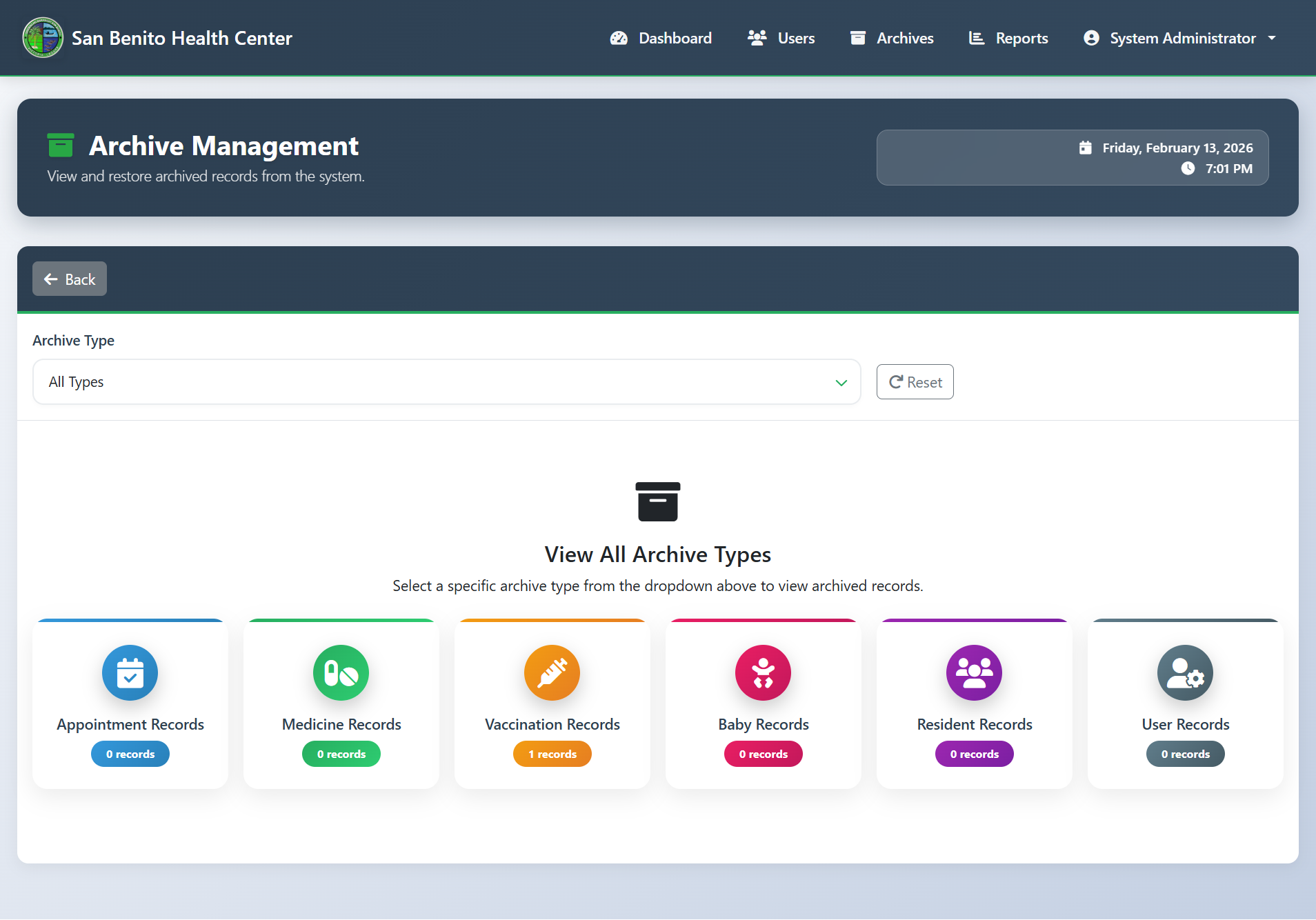The image size is (1316, 920).
Task: Click the pink Baby Records icon
Action: (763, 672)
